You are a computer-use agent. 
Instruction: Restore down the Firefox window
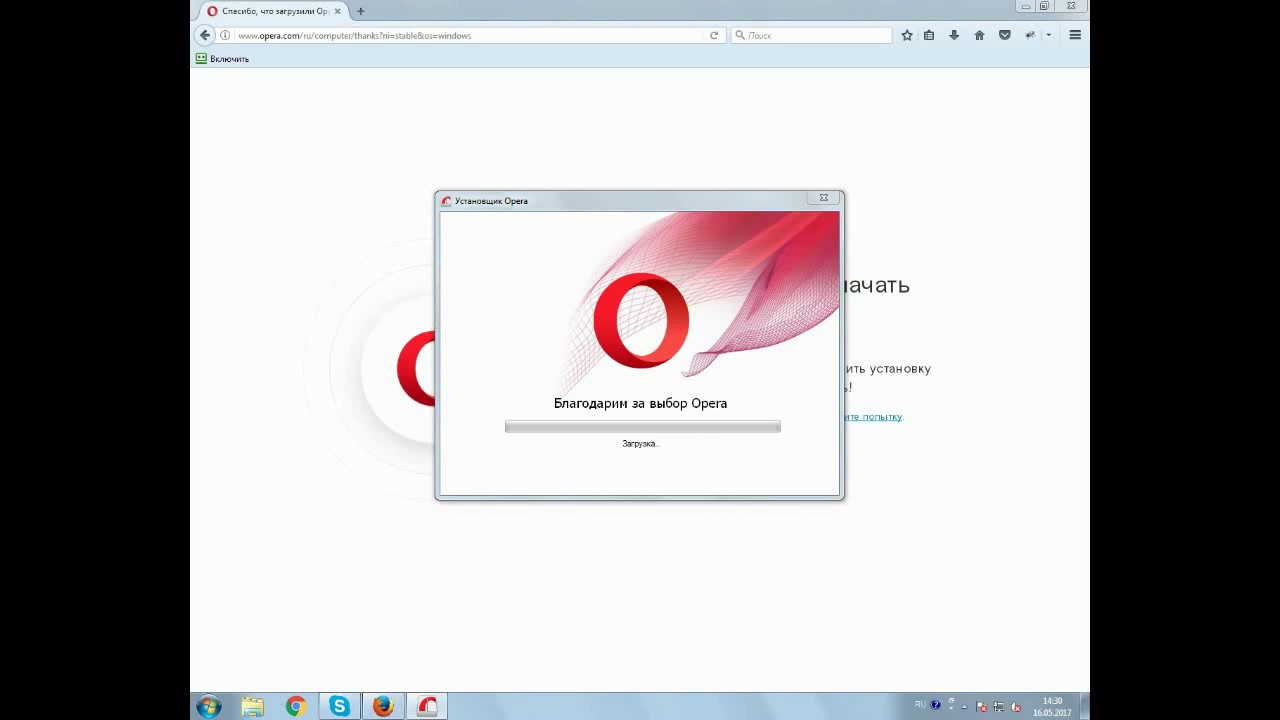(1045, 6)
